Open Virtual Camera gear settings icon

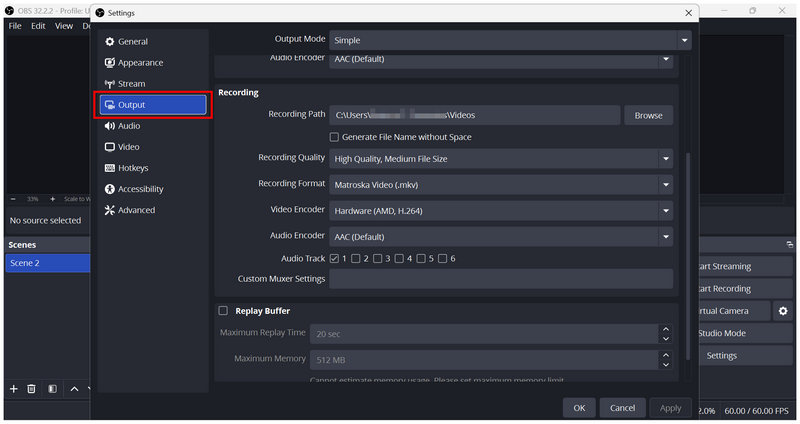(x=783, y=311)
